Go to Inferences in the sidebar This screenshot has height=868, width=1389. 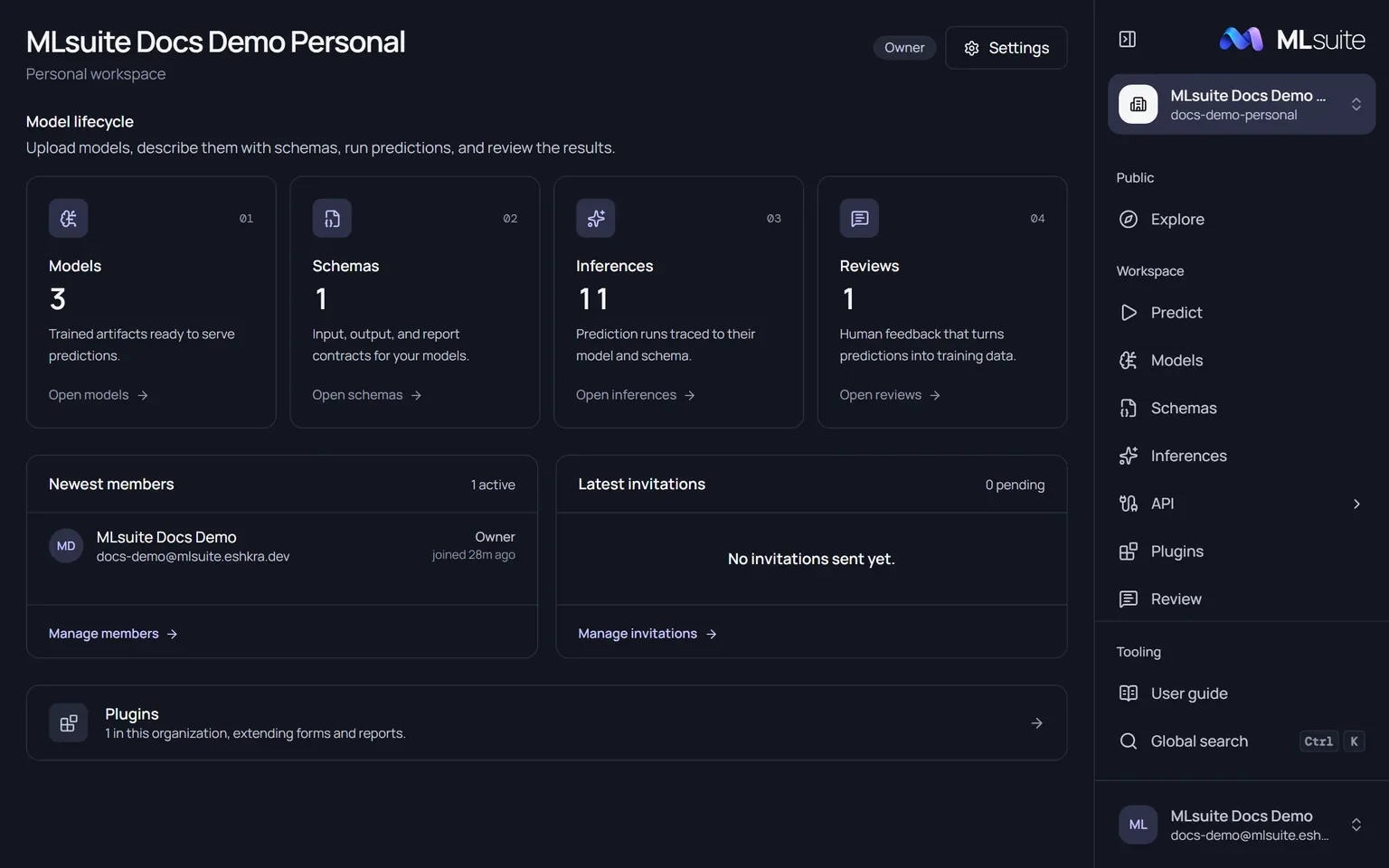[1241, 456]
